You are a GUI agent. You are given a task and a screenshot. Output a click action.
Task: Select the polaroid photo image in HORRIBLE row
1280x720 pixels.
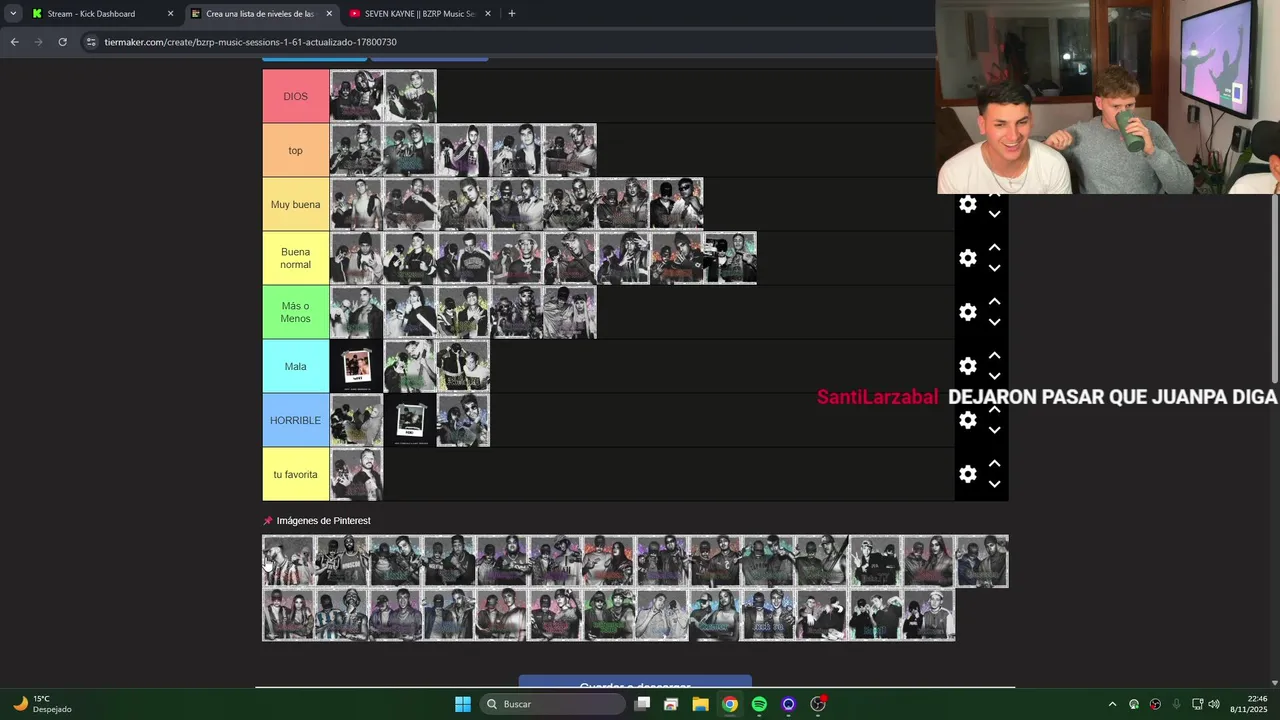coord(410,420)
